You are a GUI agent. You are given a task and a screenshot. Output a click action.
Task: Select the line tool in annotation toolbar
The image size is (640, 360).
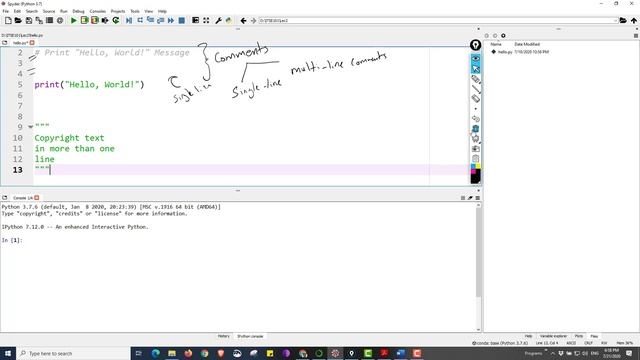click(476, 89)
